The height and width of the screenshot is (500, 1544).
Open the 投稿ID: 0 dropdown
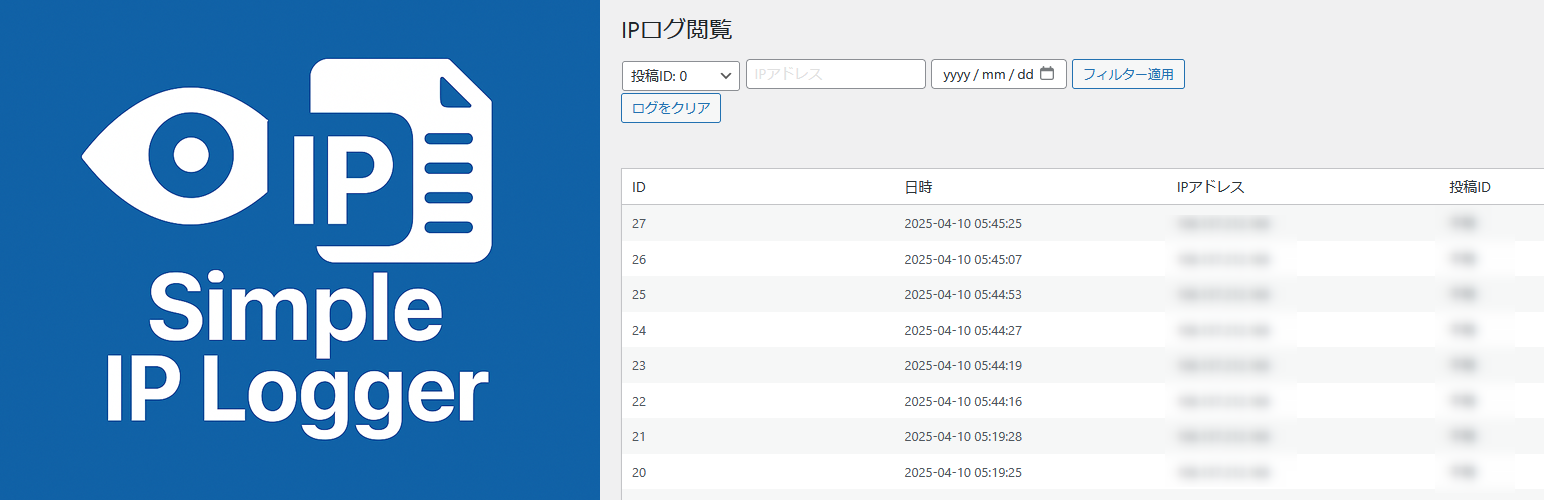click(x=680, y=75)
